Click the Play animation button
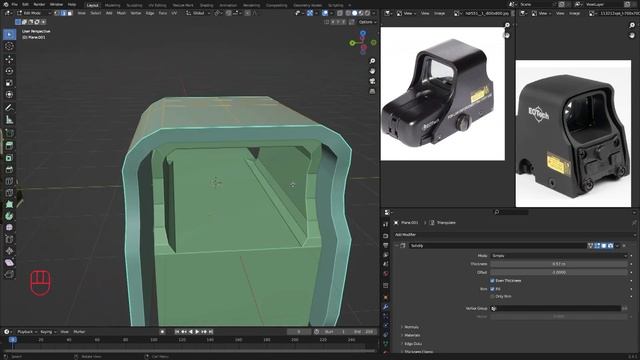Image resolution: width=640 pixels, height=360 pixels. 197,332
